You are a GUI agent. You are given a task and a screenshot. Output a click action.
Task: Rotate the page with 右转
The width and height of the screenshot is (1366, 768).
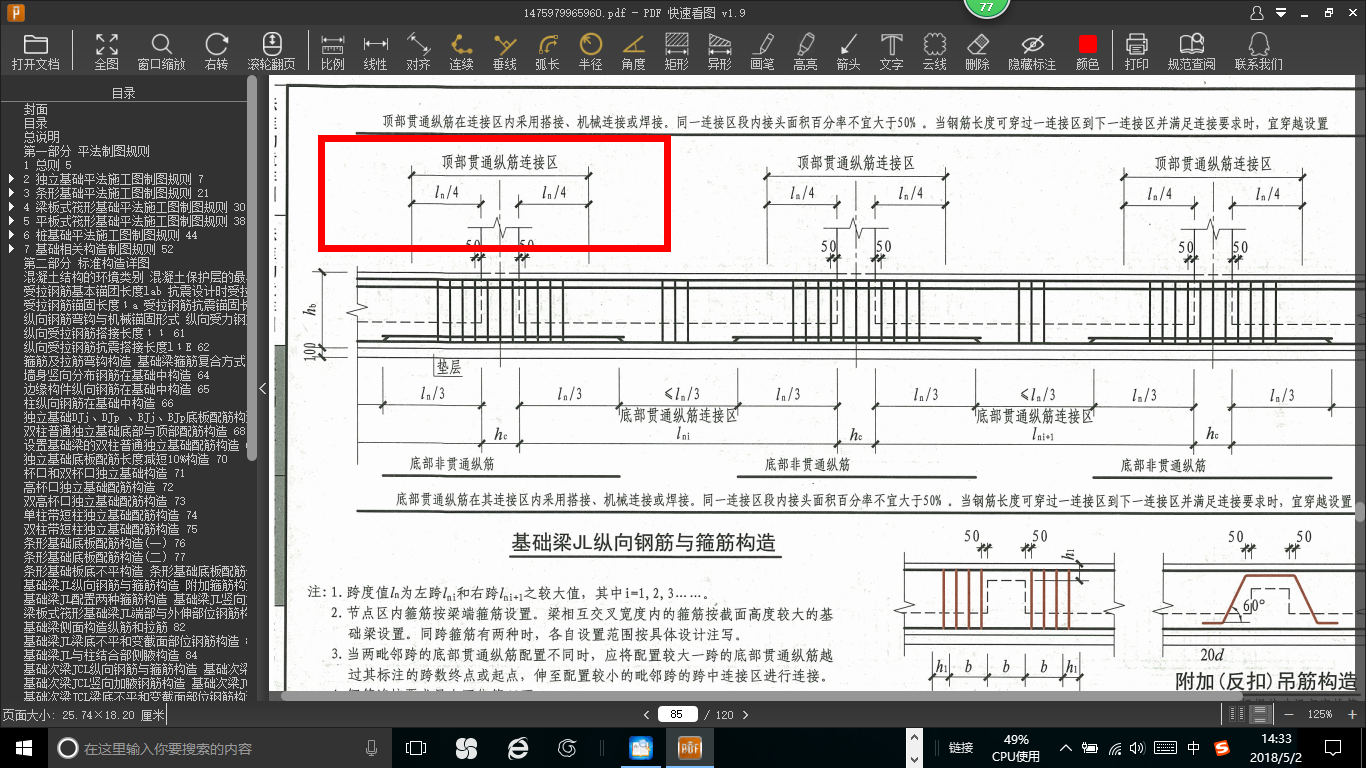(x=216, y=51)
